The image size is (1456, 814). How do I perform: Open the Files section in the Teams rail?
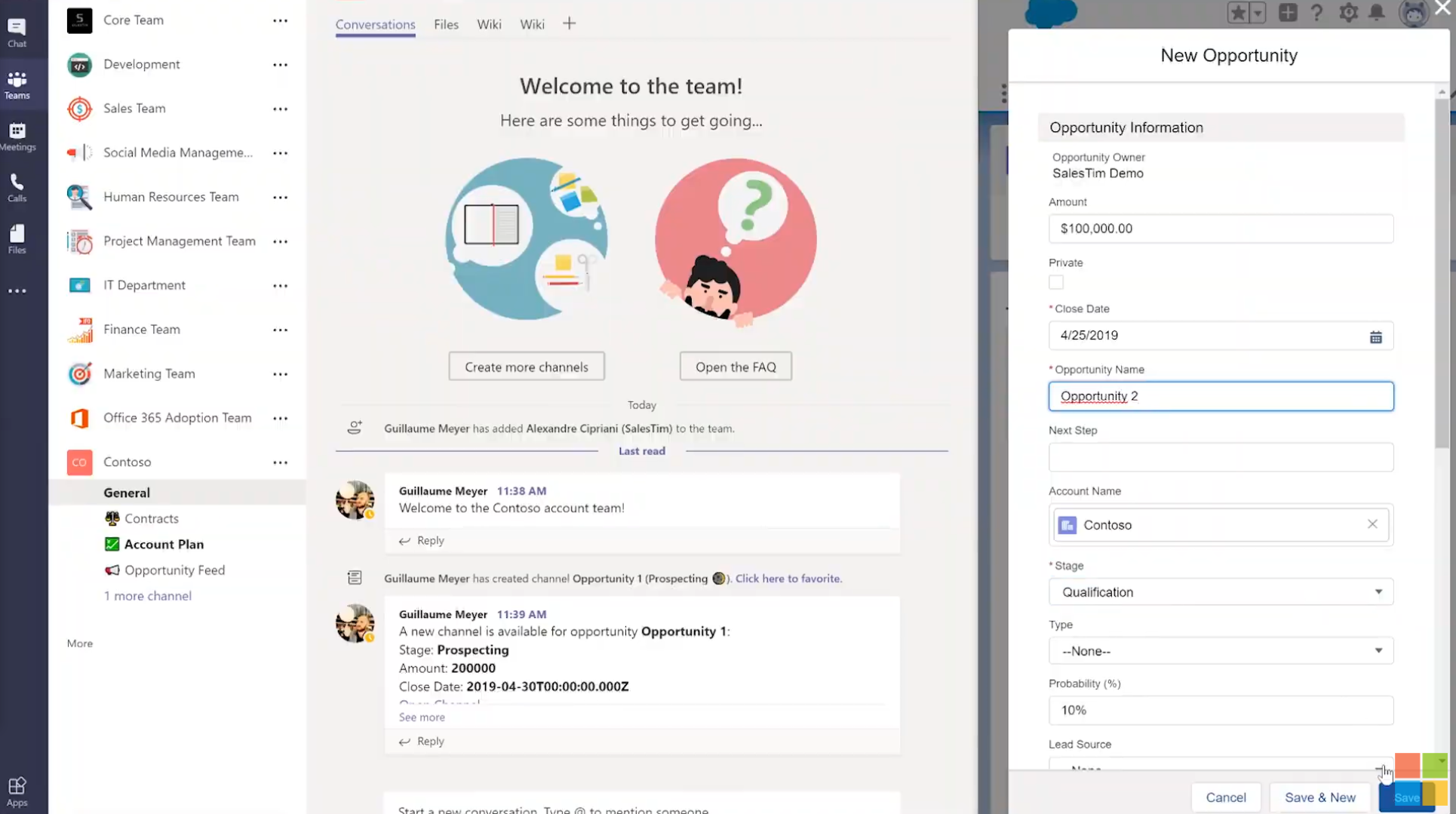[x=17, y=239]
